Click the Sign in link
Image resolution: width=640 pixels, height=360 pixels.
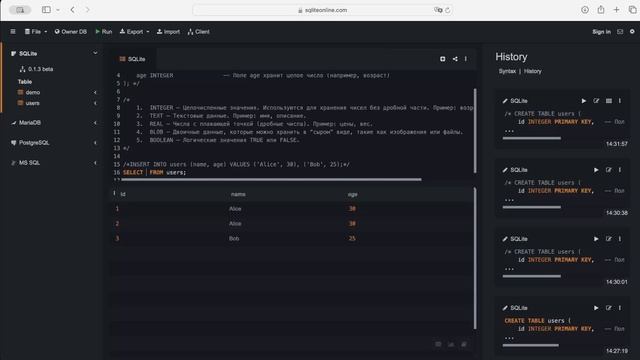pyautogui.click(x=601, y=31)
